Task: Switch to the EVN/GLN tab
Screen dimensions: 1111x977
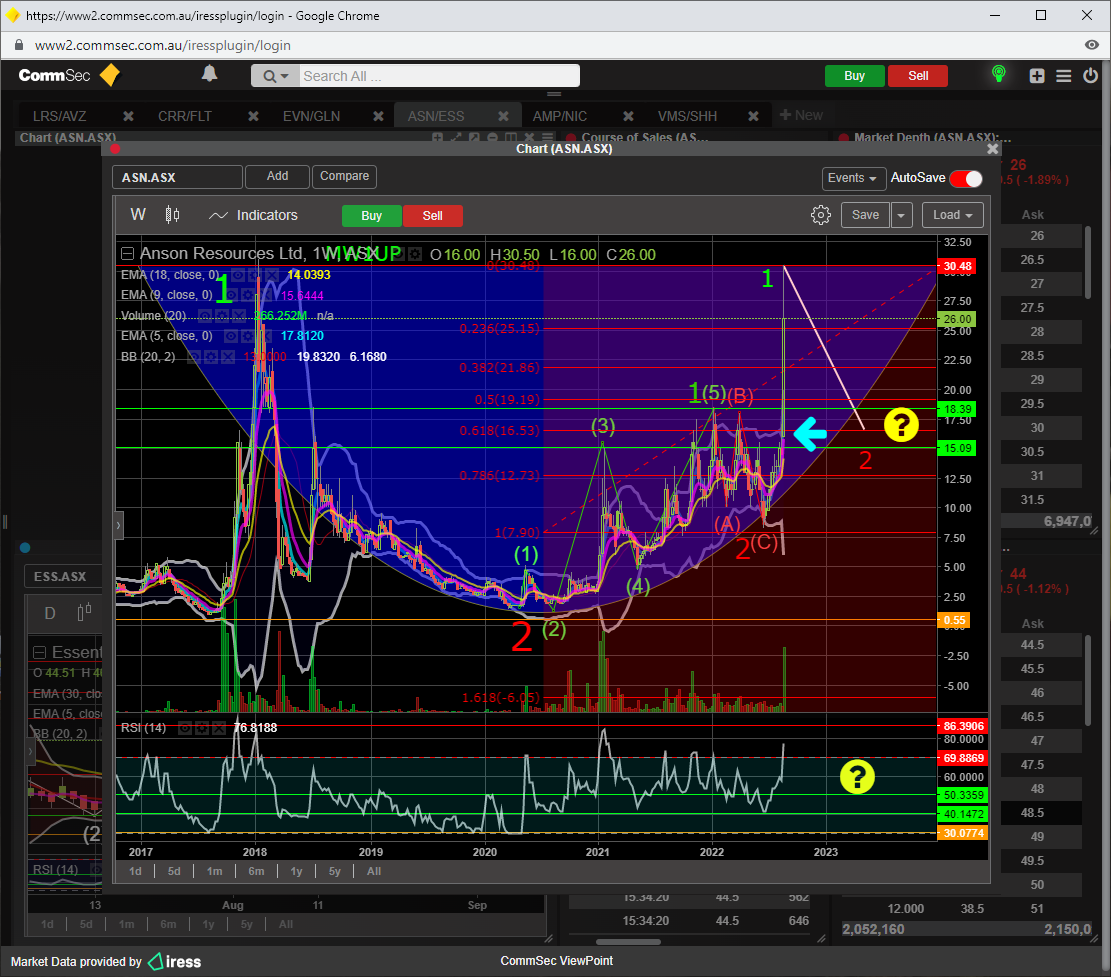Action: click(x=311, y=116)
